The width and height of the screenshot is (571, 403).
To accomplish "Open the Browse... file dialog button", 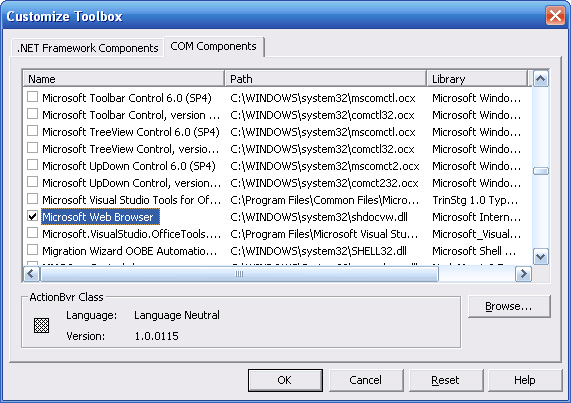I will (509, 307).
